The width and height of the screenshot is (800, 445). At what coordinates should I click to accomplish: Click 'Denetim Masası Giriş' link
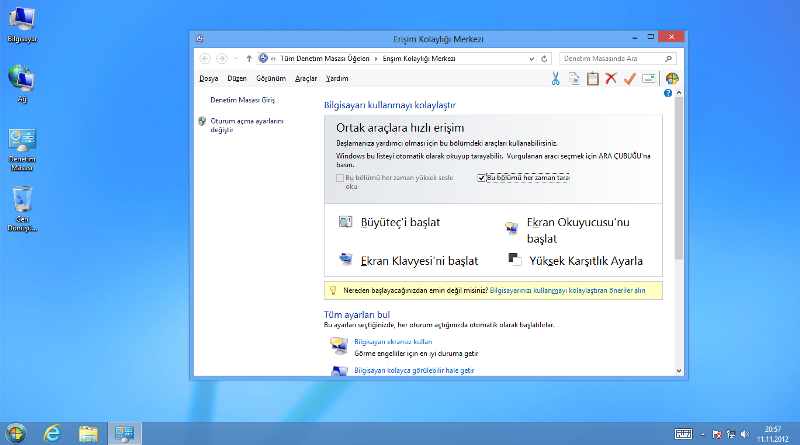point(242,100)
